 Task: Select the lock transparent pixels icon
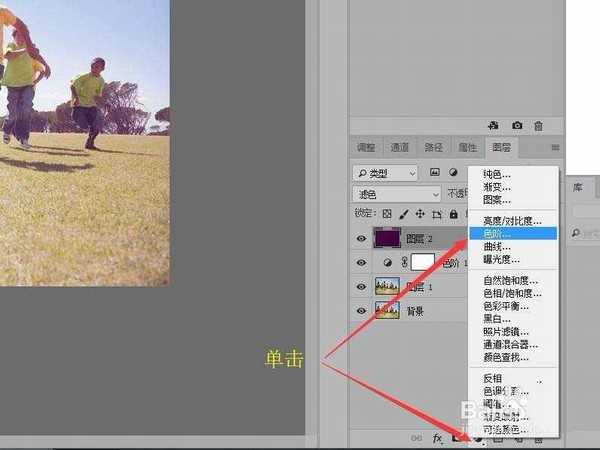coord(388,214)
